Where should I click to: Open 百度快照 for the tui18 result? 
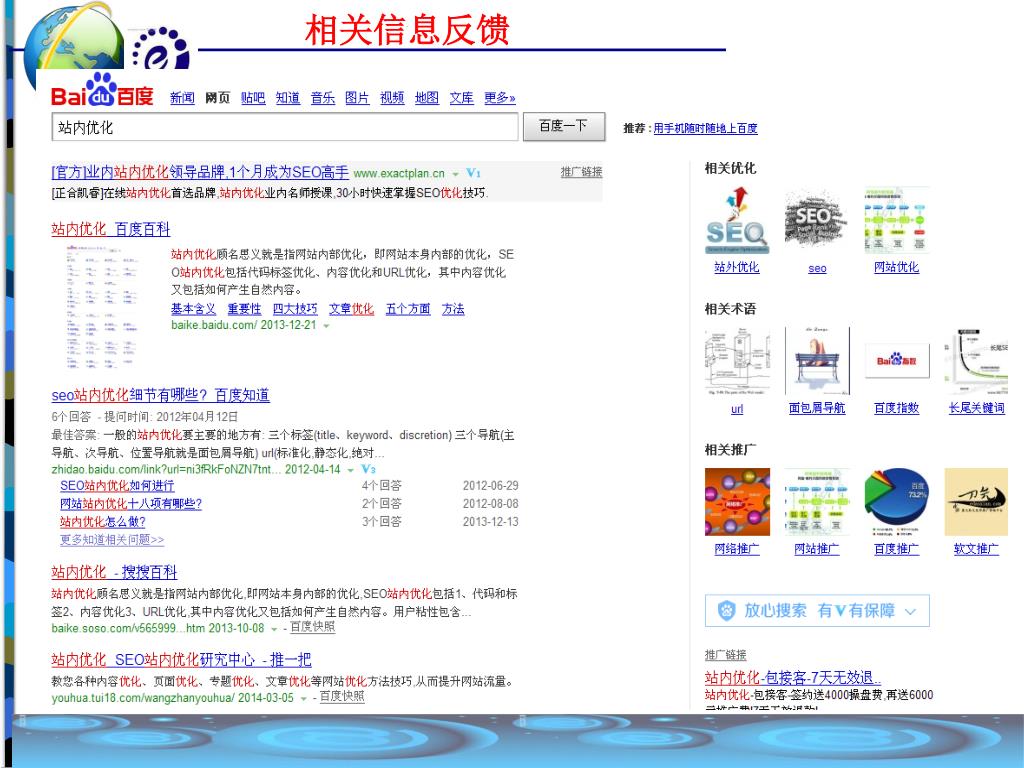click(342, 697)
